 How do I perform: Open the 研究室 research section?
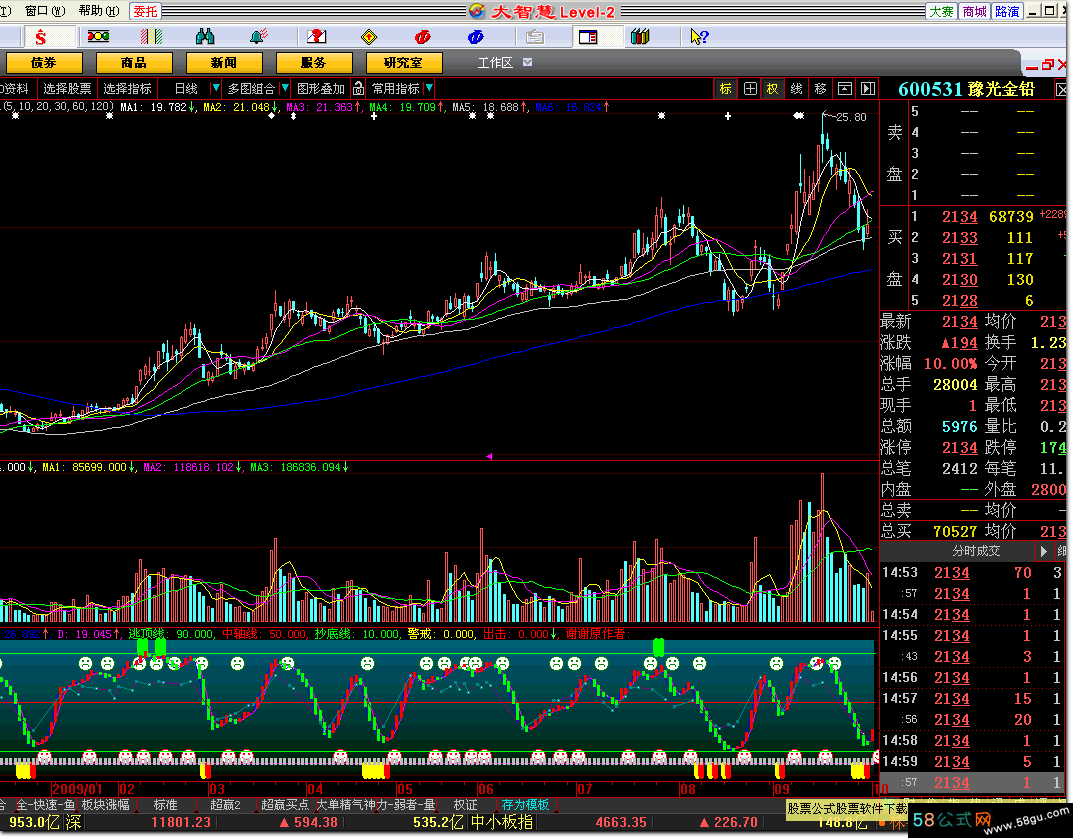pyautogui.click(x=404, y=63)
